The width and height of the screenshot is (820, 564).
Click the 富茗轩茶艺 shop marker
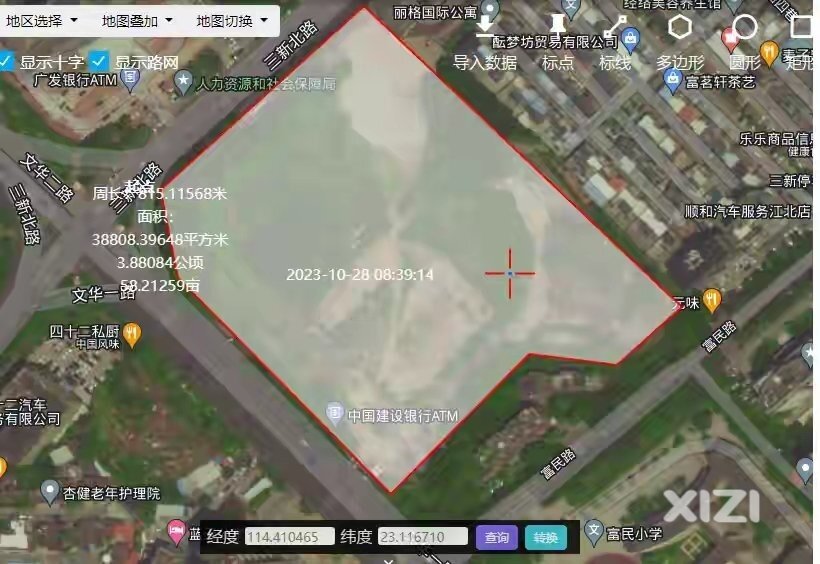click(x=672, y=81)
